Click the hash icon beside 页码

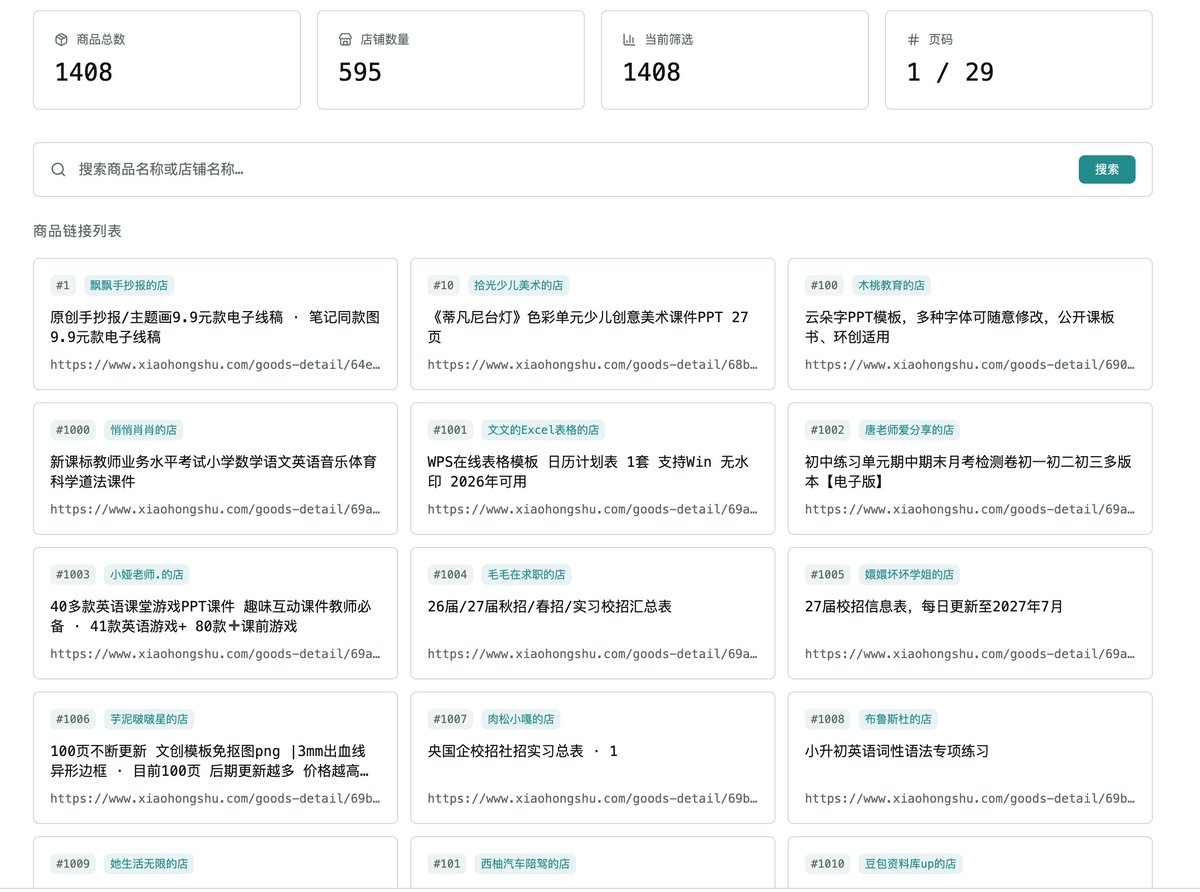pos(913,40)
